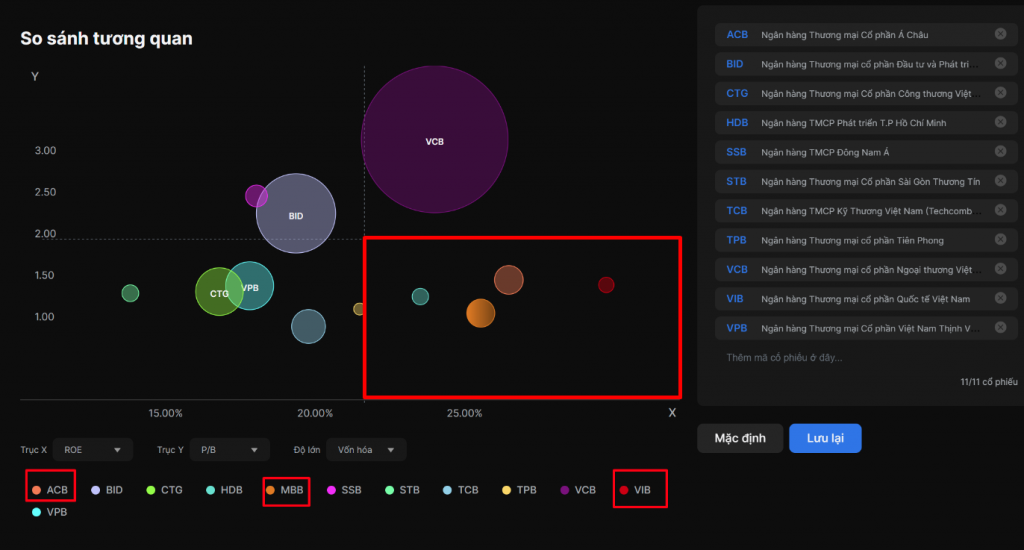Click the Lưu lại button

pos(824,438)
